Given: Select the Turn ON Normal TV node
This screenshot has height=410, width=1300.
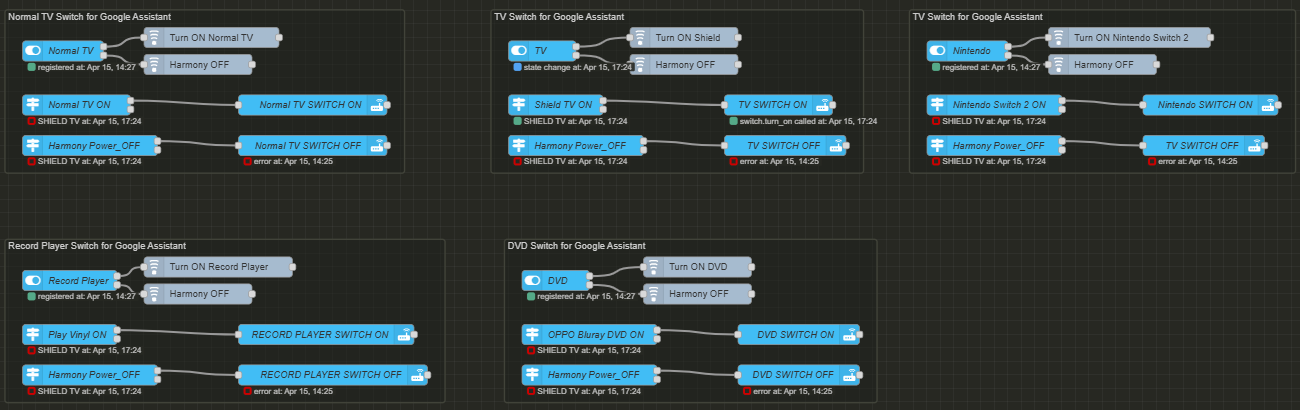Looking at the screenshot, I should 219,38.
